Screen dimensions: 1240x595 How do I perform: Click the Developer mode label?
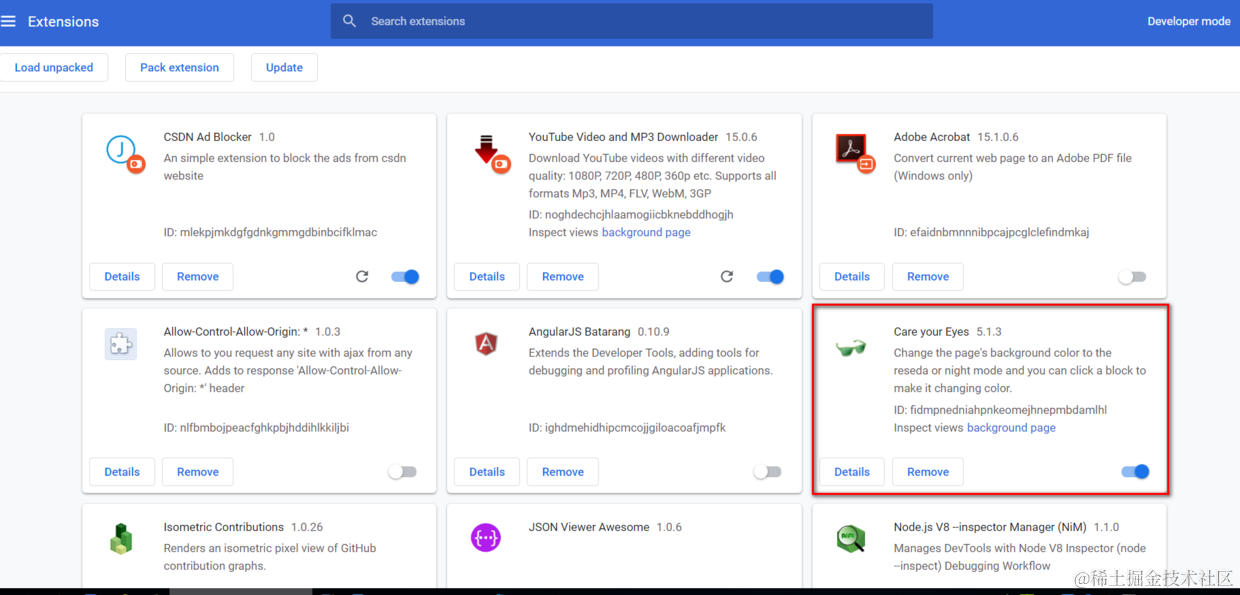point(1189,21)
